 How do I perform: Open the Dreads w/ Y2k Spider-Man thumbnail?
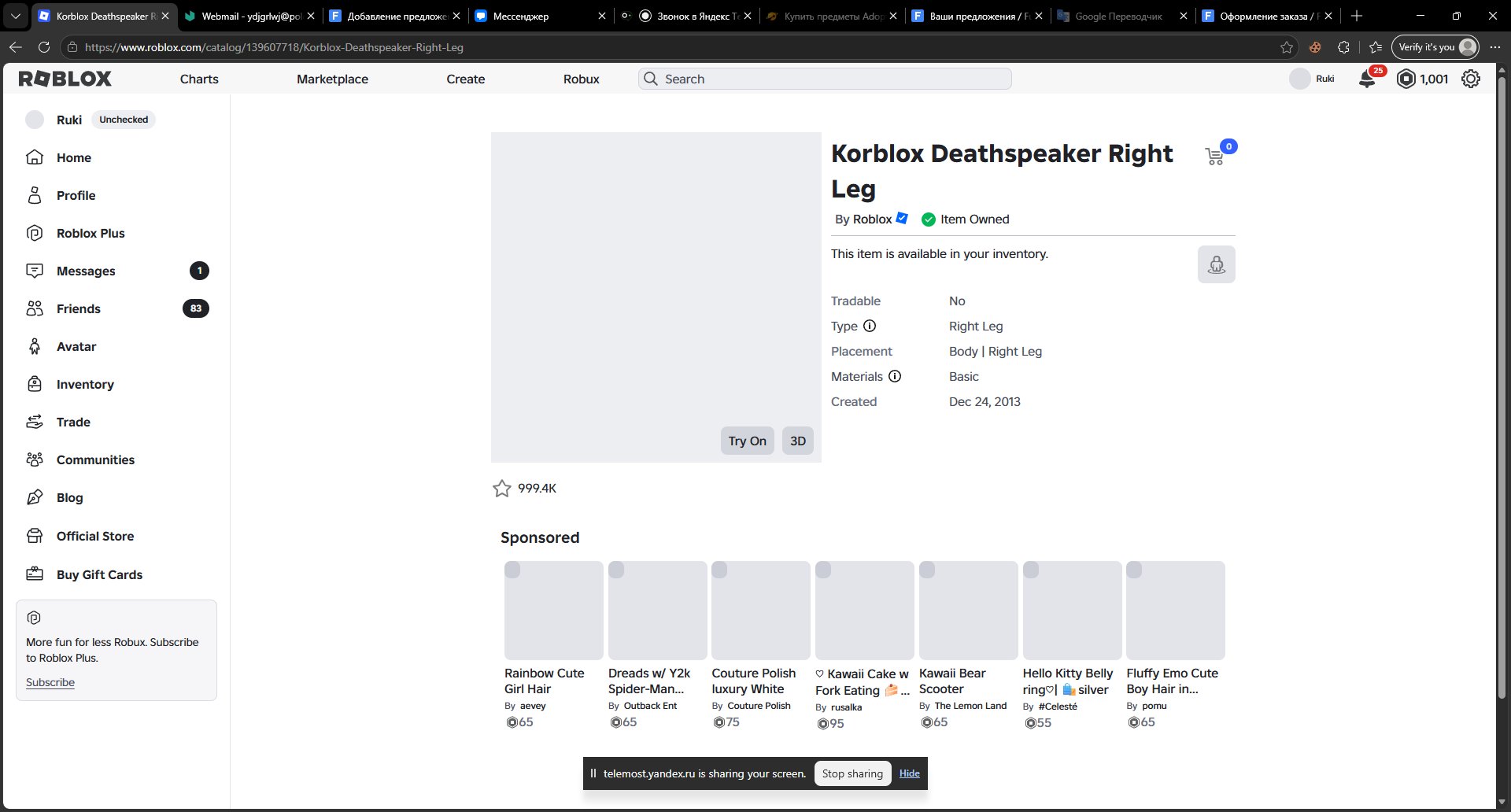pyautogui.click(x=658, y=611)
